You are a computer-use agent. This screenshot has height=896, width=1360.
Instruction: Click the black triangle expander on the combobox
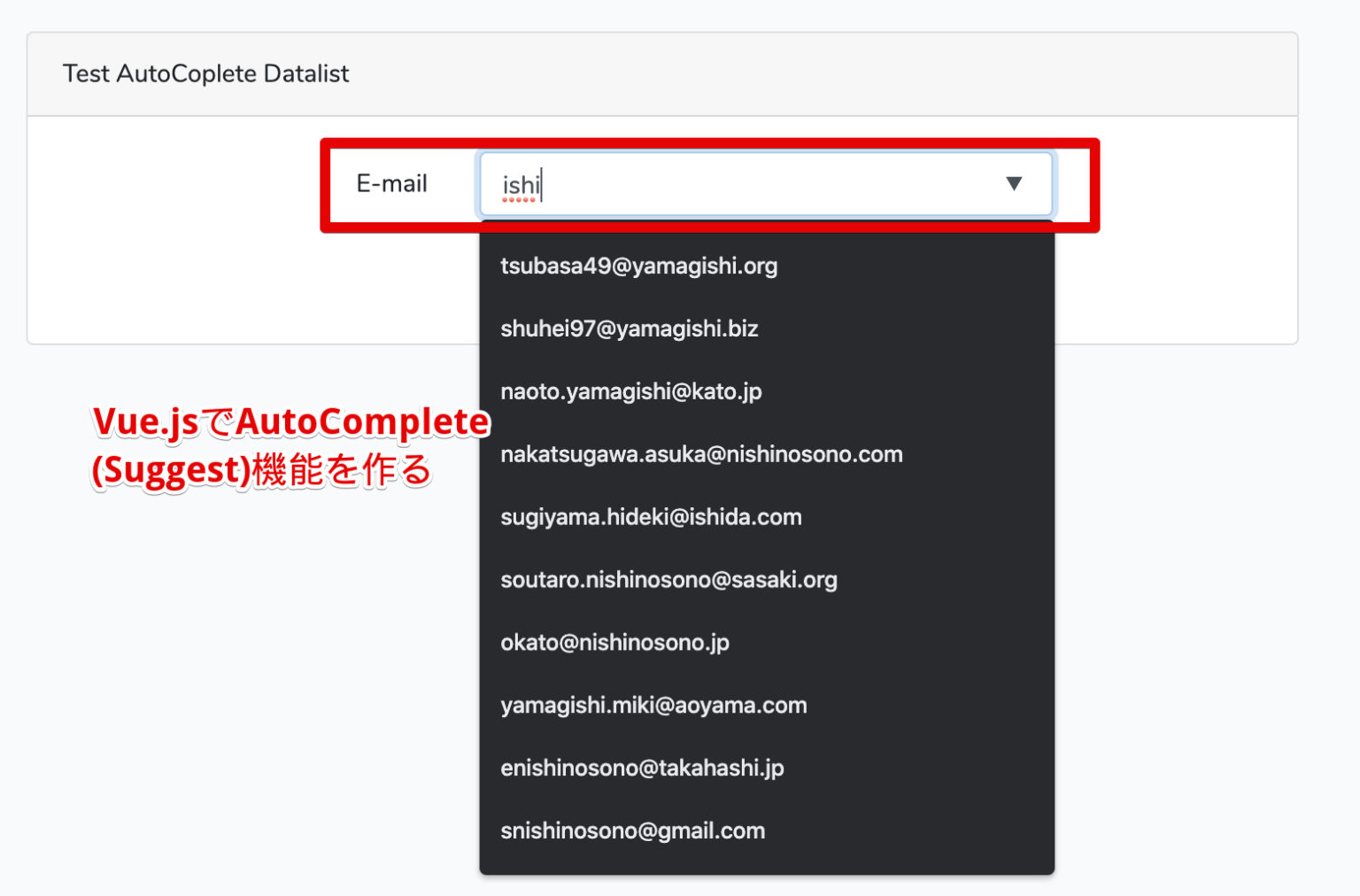point(1015,184)
